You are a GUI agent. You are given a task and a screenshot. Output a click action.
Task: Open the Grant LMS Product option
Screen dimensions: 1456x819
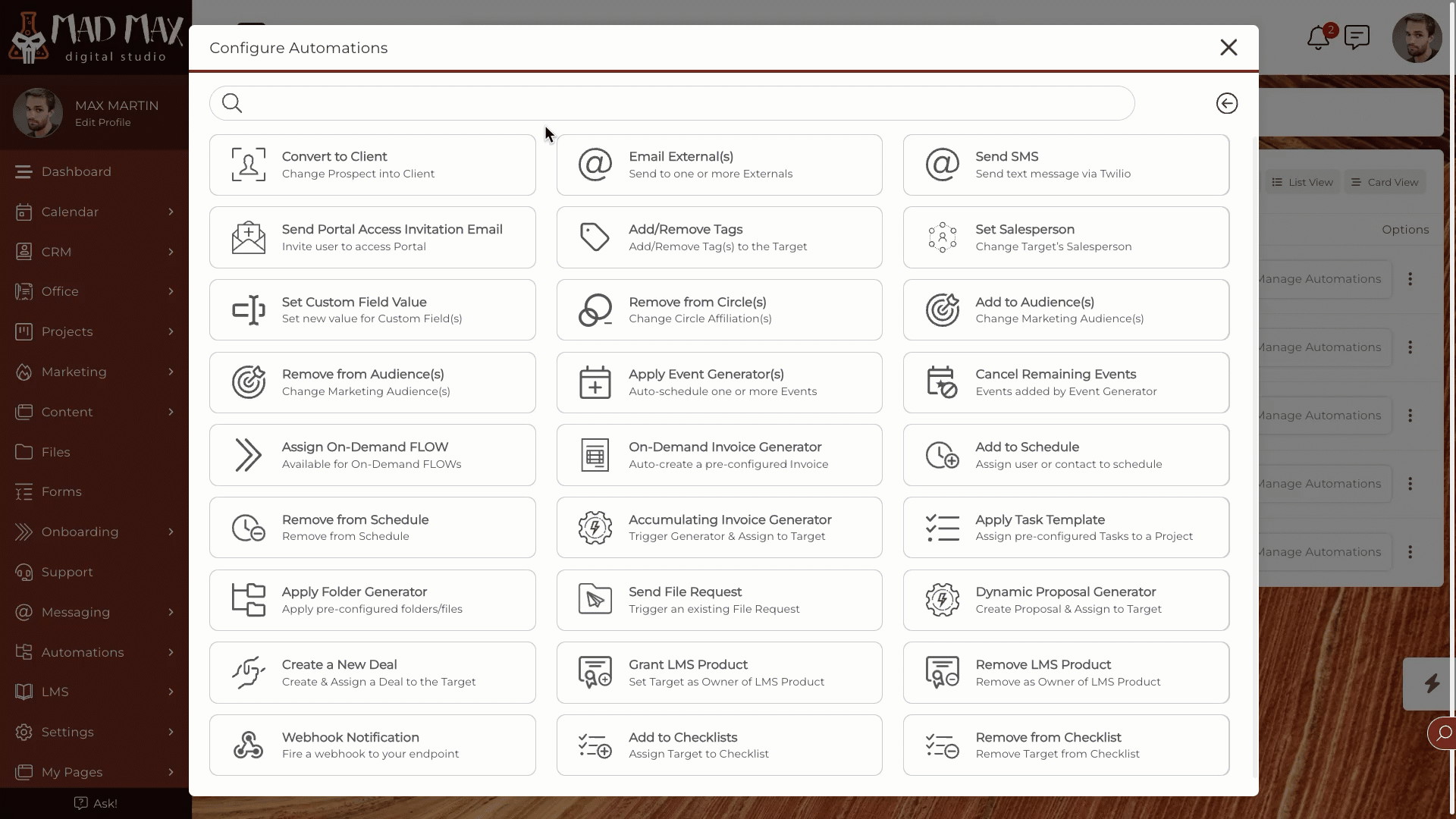pos(719,672)
